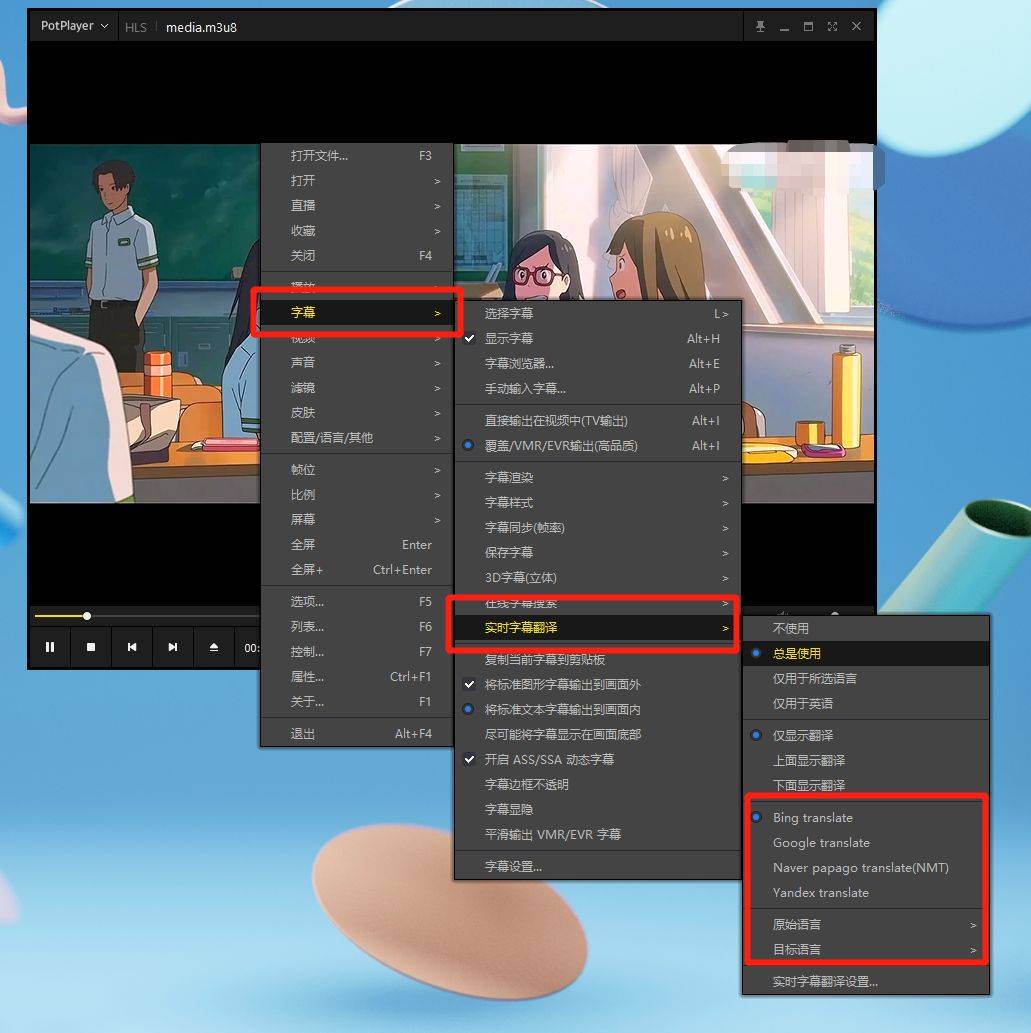Select 仅显示翻译 display option
Screen dimensions: 1031x1033
(866, 735)
